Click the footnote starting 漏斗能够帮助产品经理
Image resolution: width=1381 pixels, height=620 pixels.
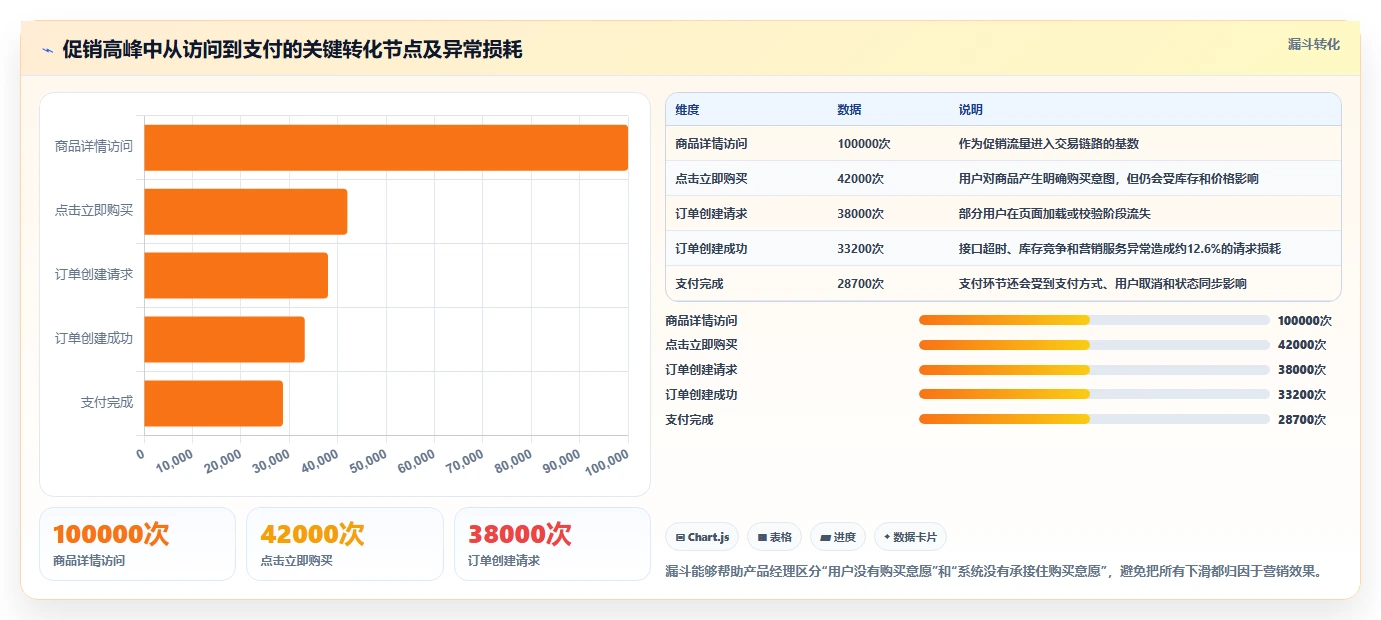pos(994,572)
